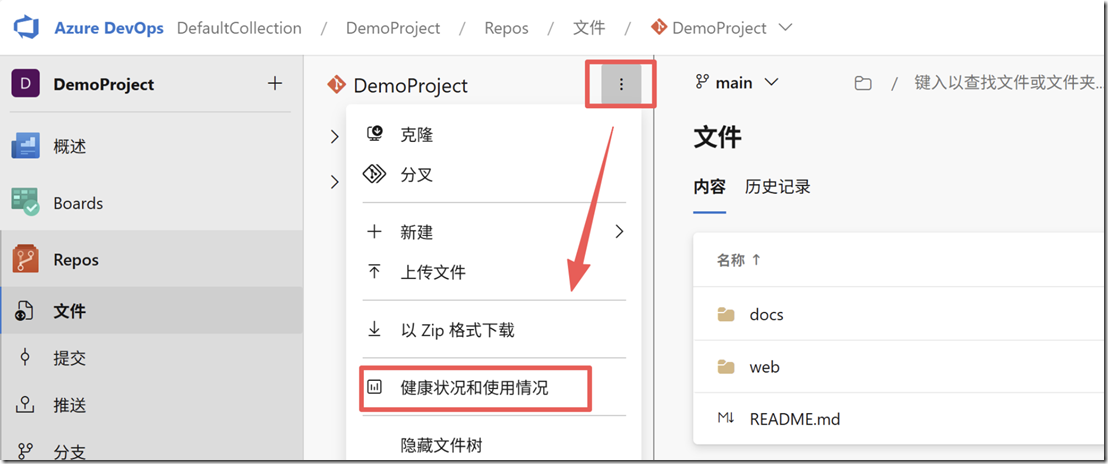Click the Azure DevOps logo icon
1108x464 pixels.
pos(28,28)
